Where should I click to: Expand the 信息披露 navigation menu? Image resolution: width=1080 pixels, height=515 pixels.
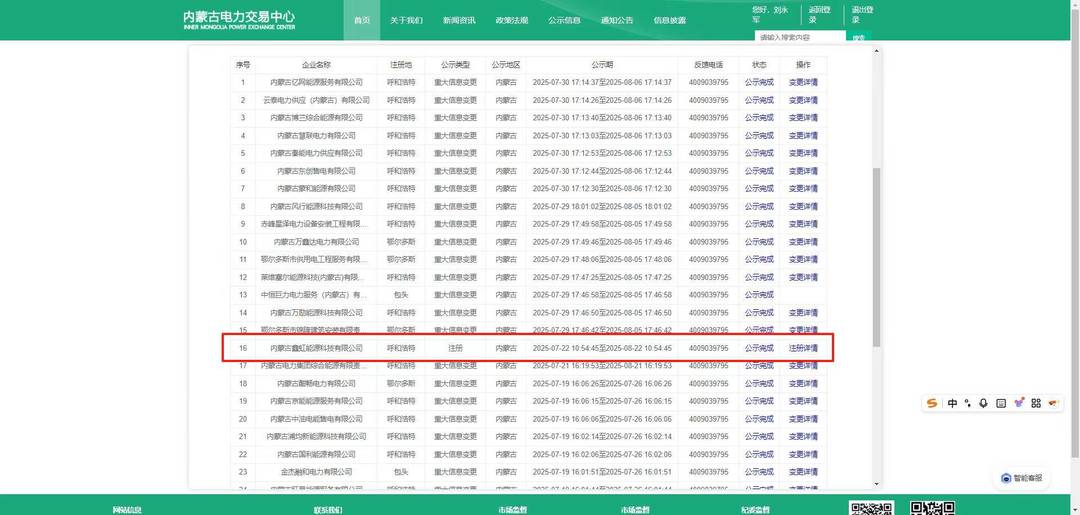(x=670, y=20)
